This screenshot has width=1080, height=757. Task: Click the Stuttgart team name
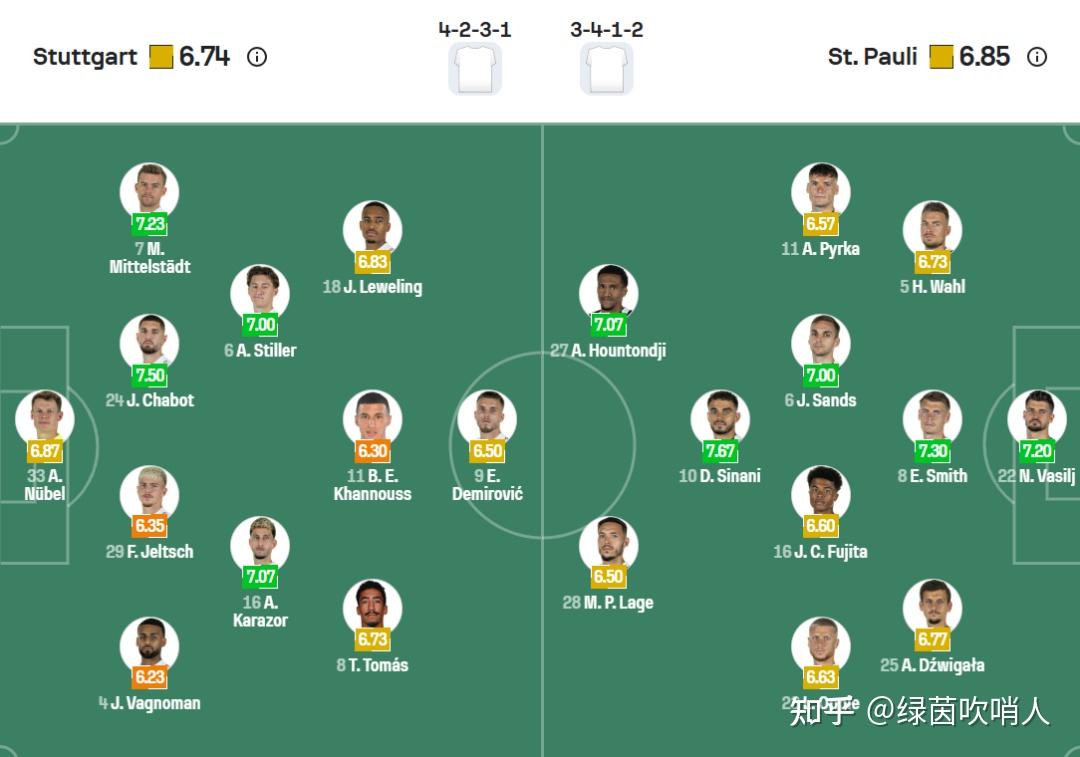(85, 57)
